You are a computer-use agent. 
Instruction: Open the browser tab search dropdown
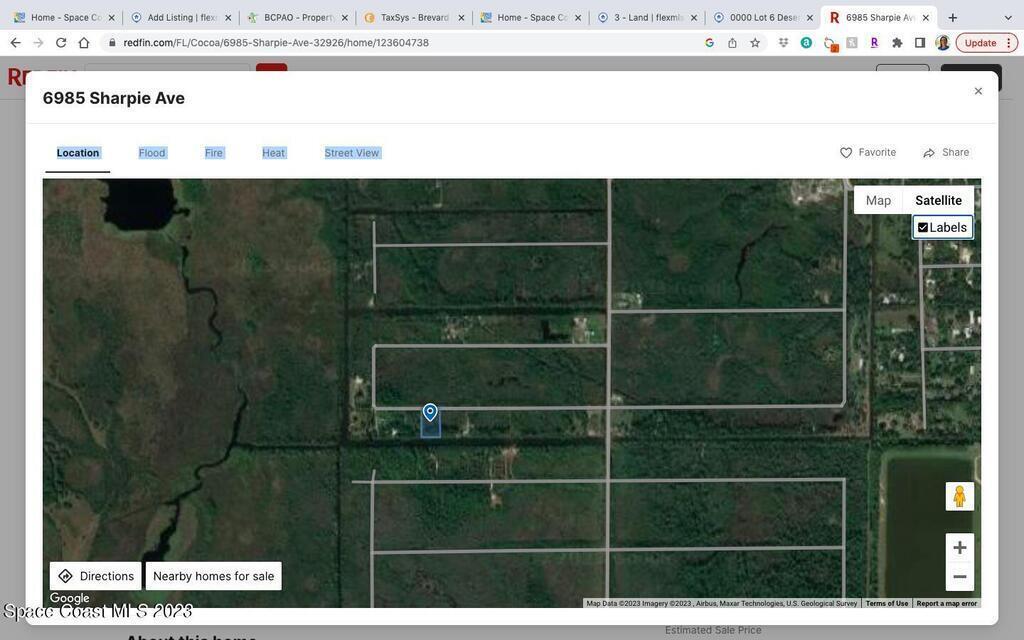1007,17
